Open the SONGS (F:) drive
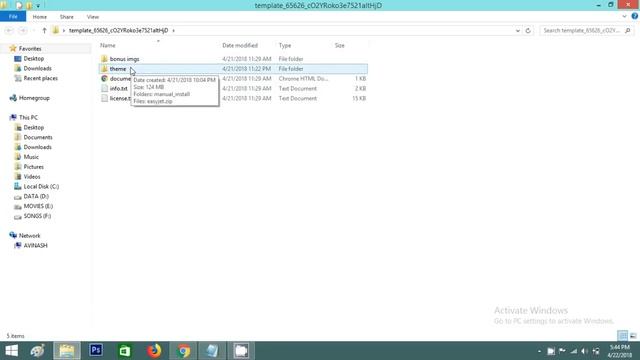Screen dimensions: 640x360 click(x=37, y=216)
